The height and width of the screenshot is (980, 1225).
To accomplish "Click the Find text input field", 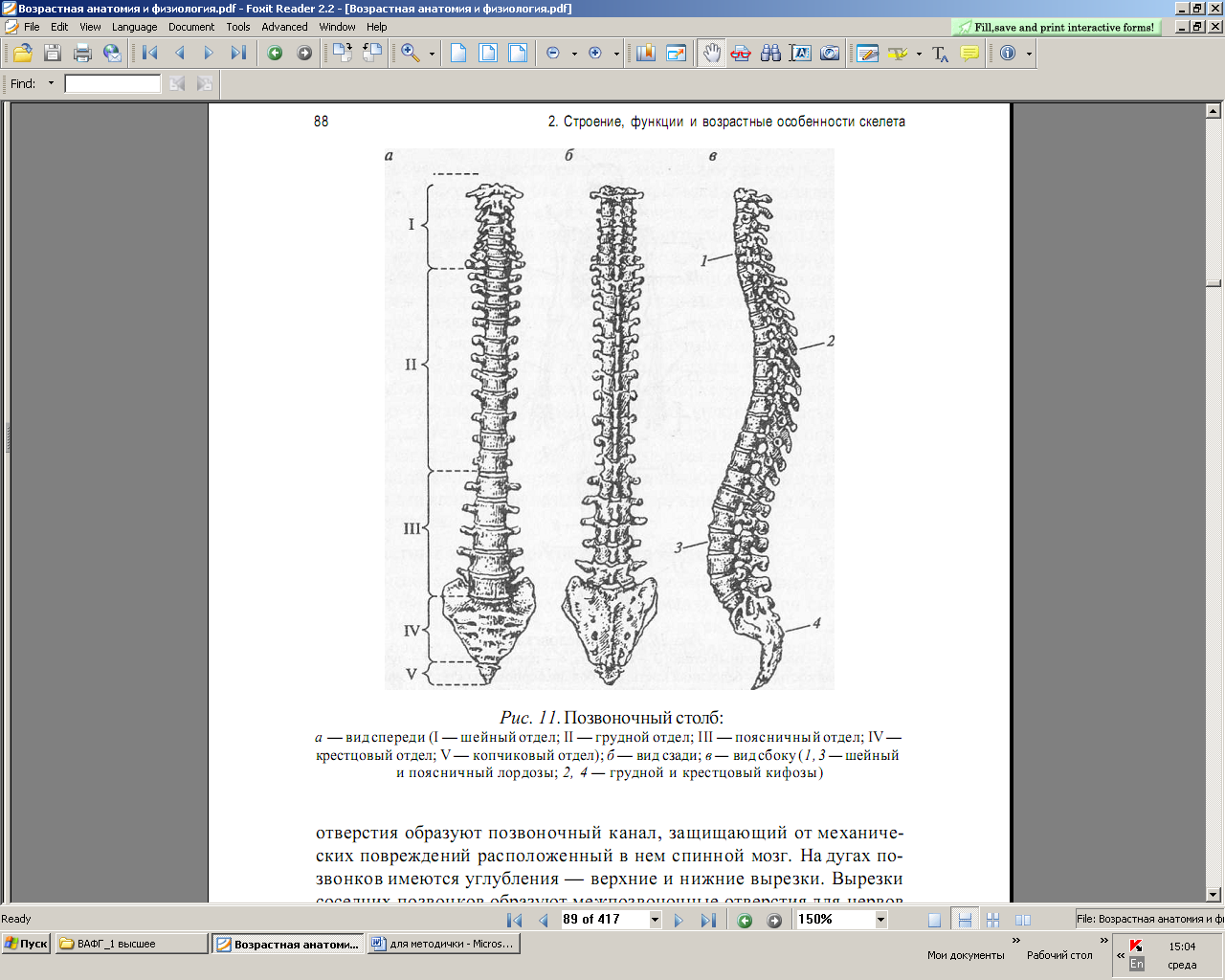I will coord(113,84).
